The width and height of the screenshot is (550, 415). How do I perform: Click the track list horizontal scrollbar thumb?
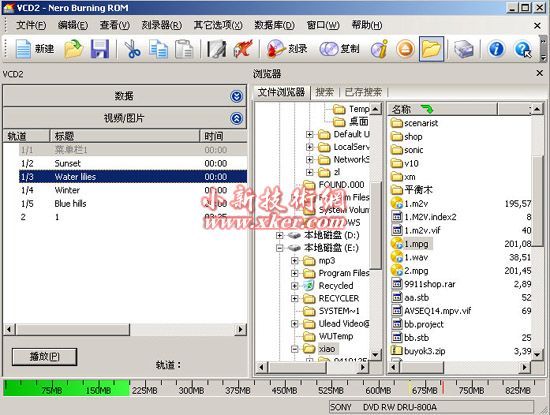(x=73, y=329)
